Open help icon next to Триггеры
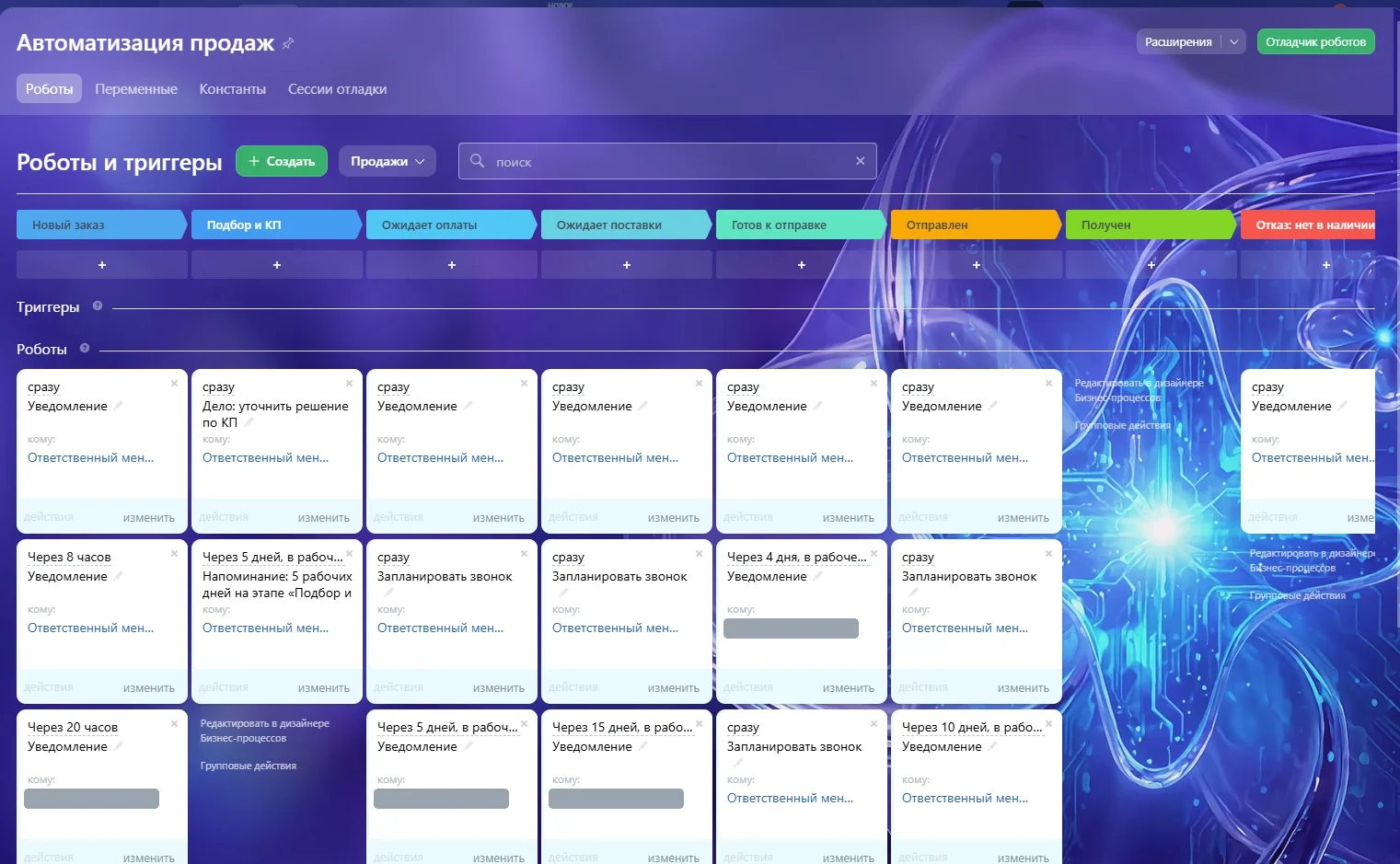 pos(98,306)
